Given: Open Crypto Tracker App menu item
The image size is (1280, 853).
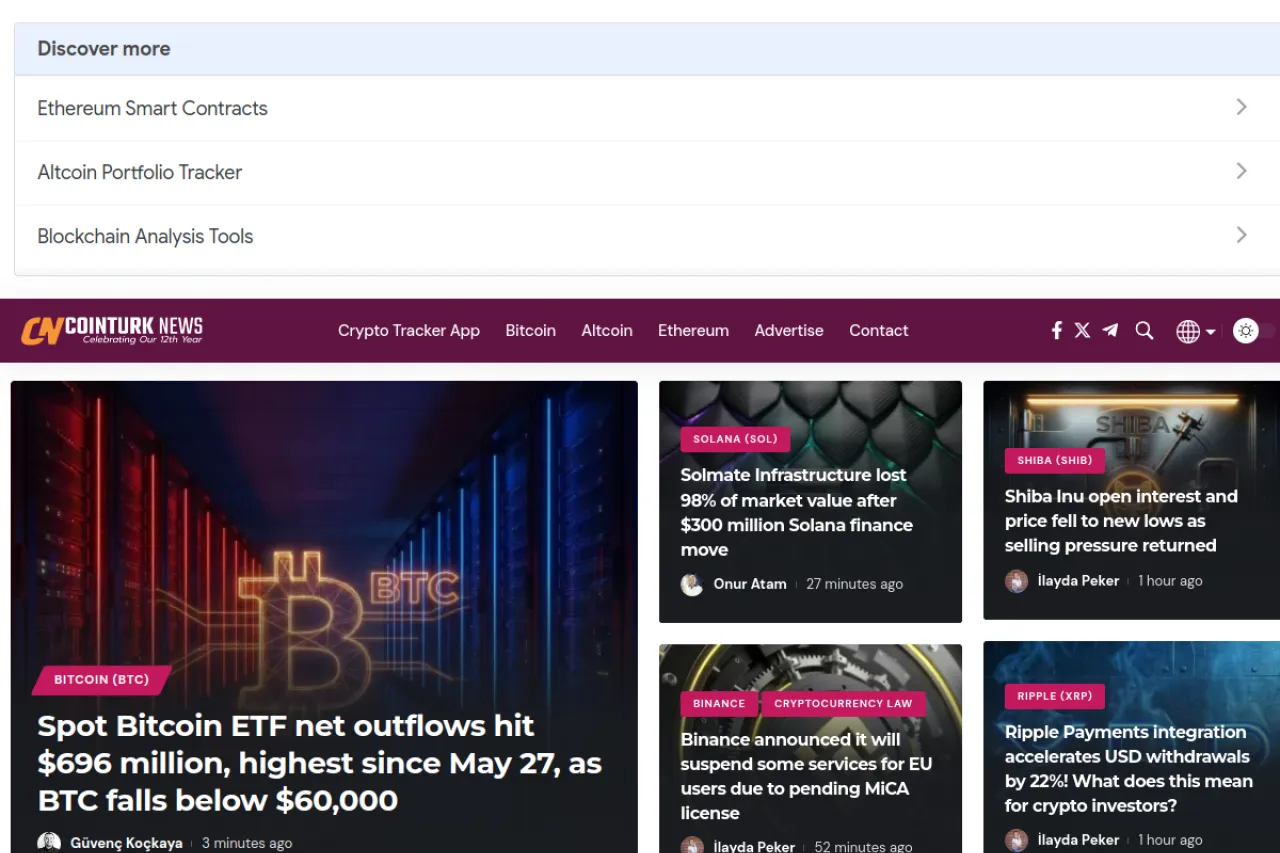Looking at the screenshot, I should tap(409, 330).
